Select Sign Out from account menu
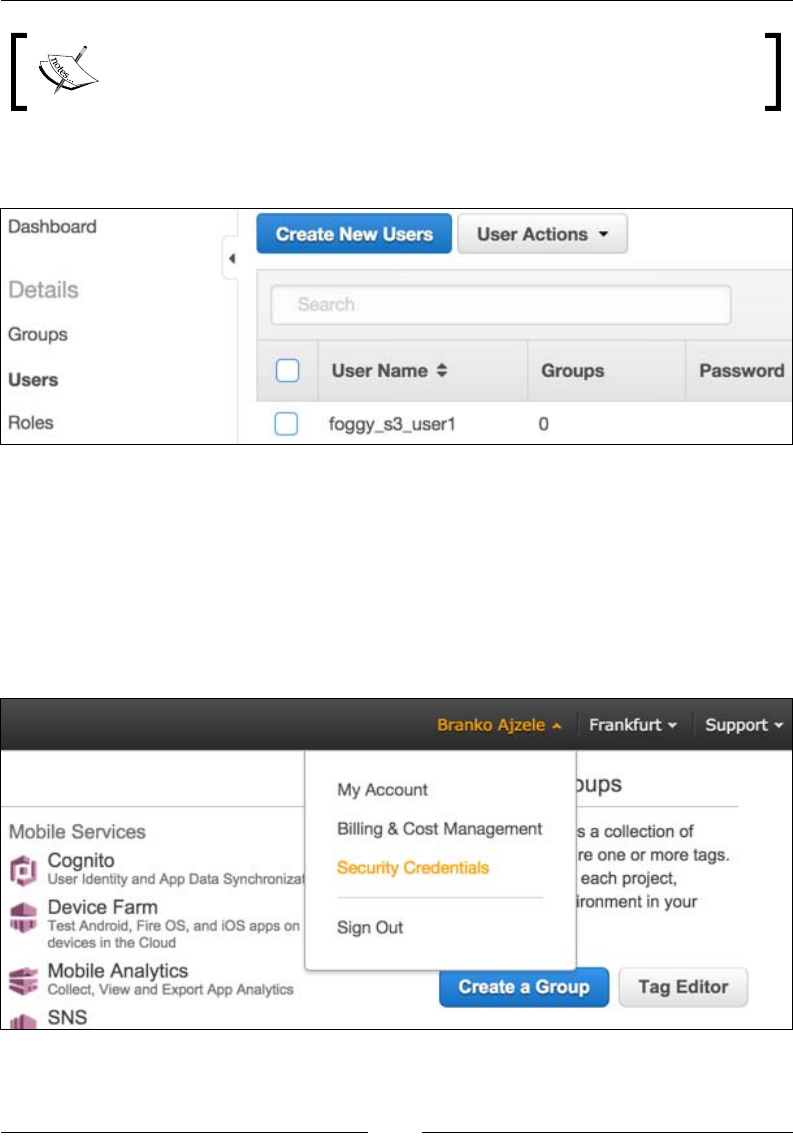 (370, 927)
